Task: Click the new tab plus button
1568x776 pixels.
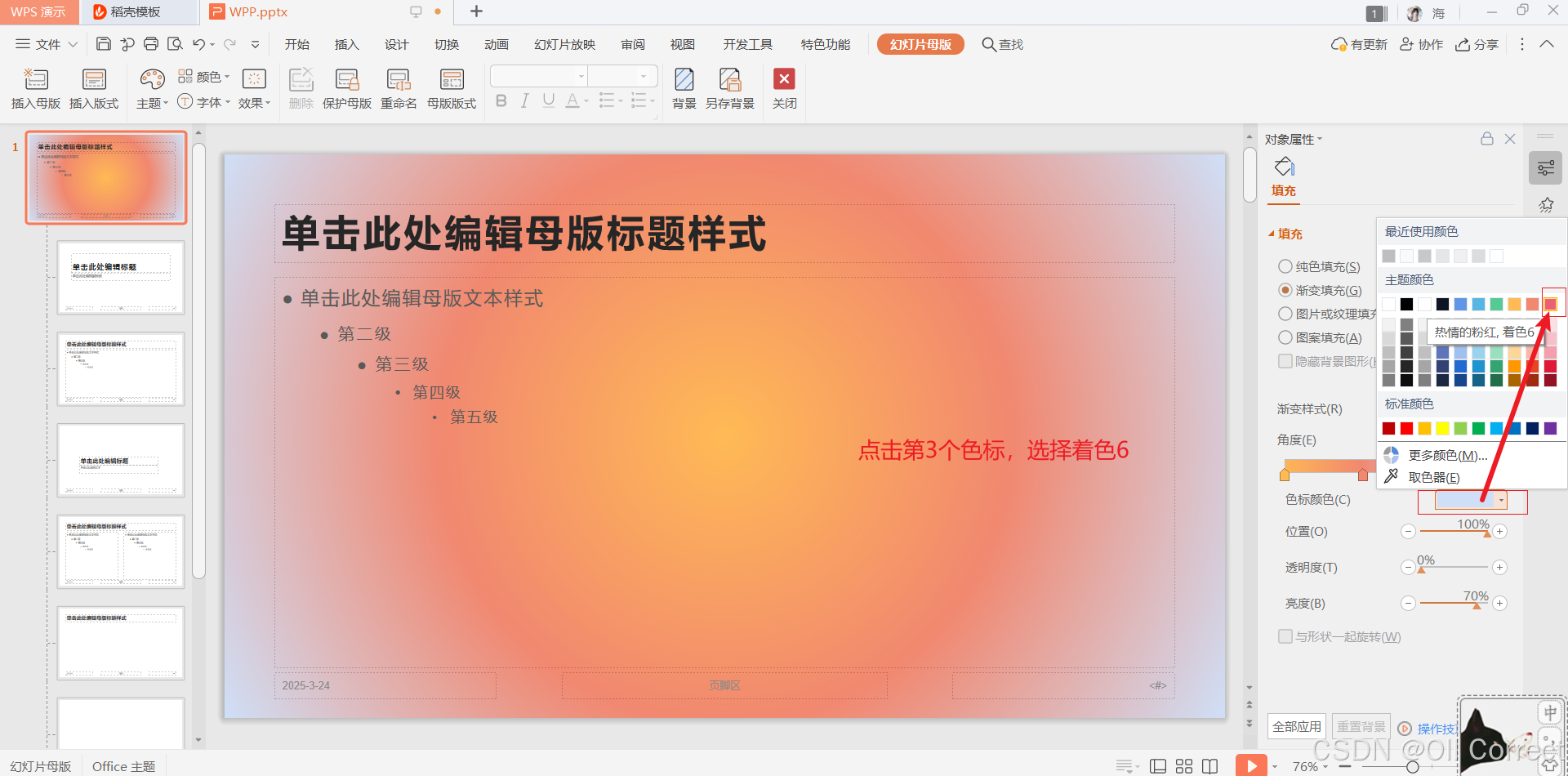Action: 477,11
